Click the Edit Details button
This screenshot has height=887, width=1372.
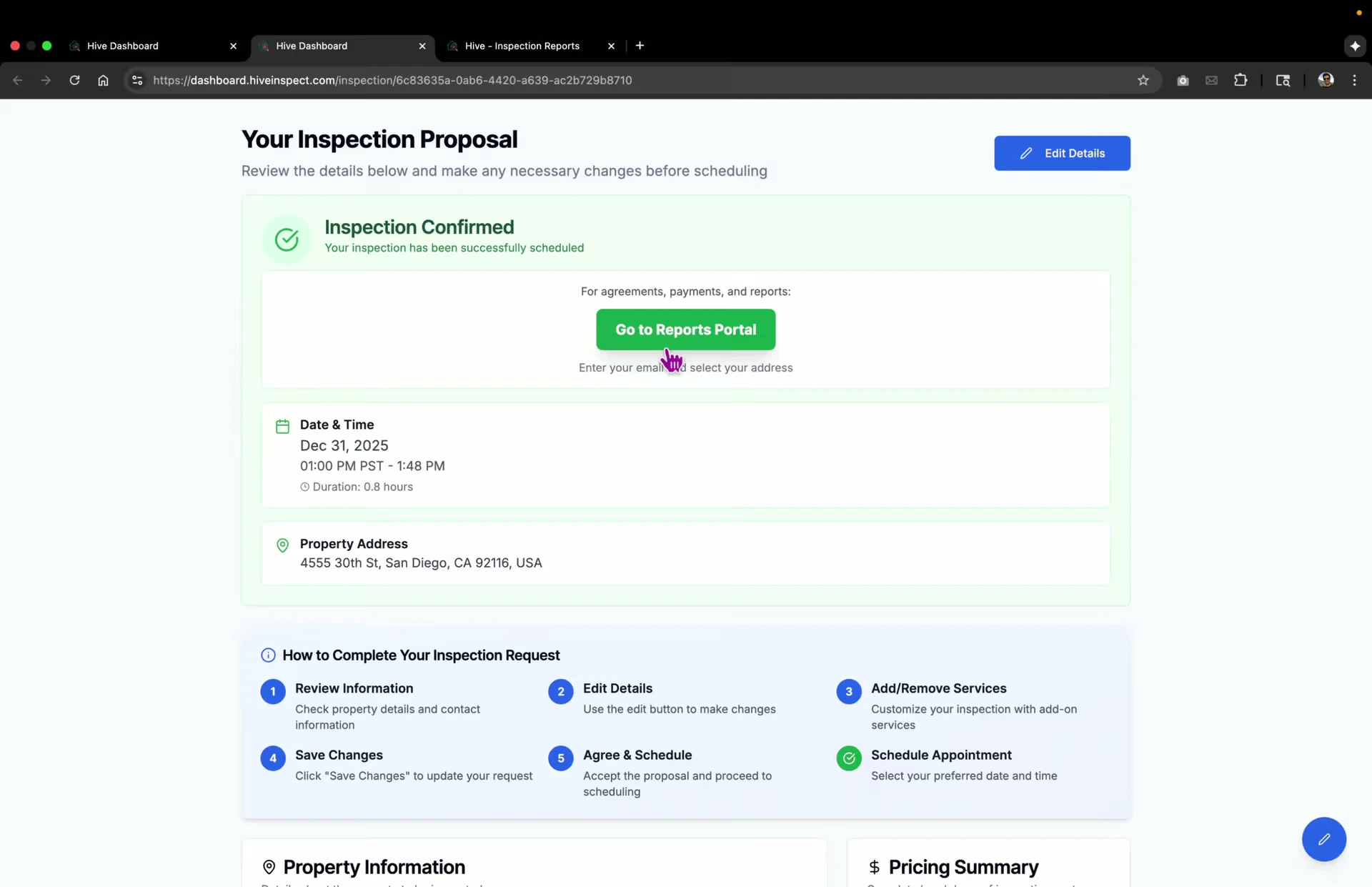[1062, 153]
